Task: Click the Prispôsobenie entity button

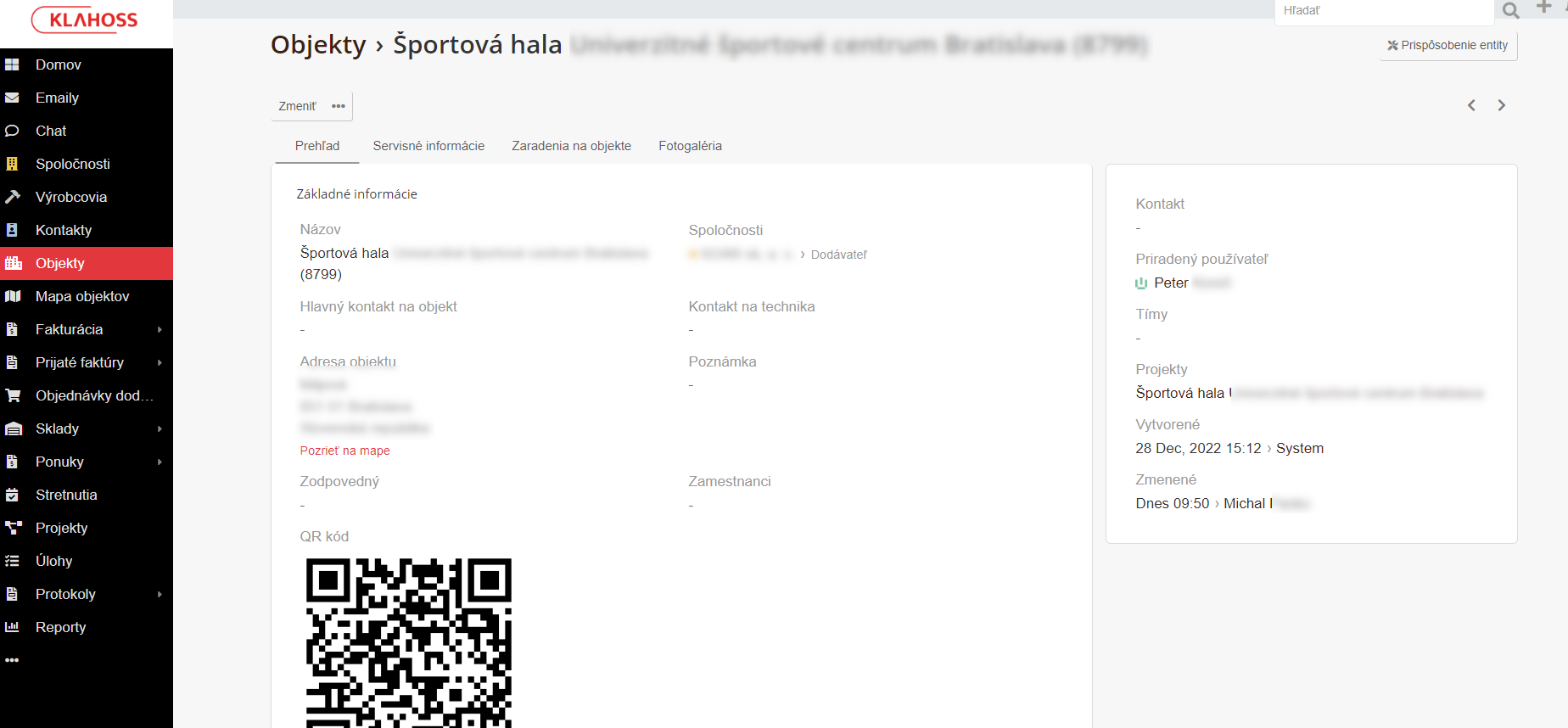Action: (1448, 45)
